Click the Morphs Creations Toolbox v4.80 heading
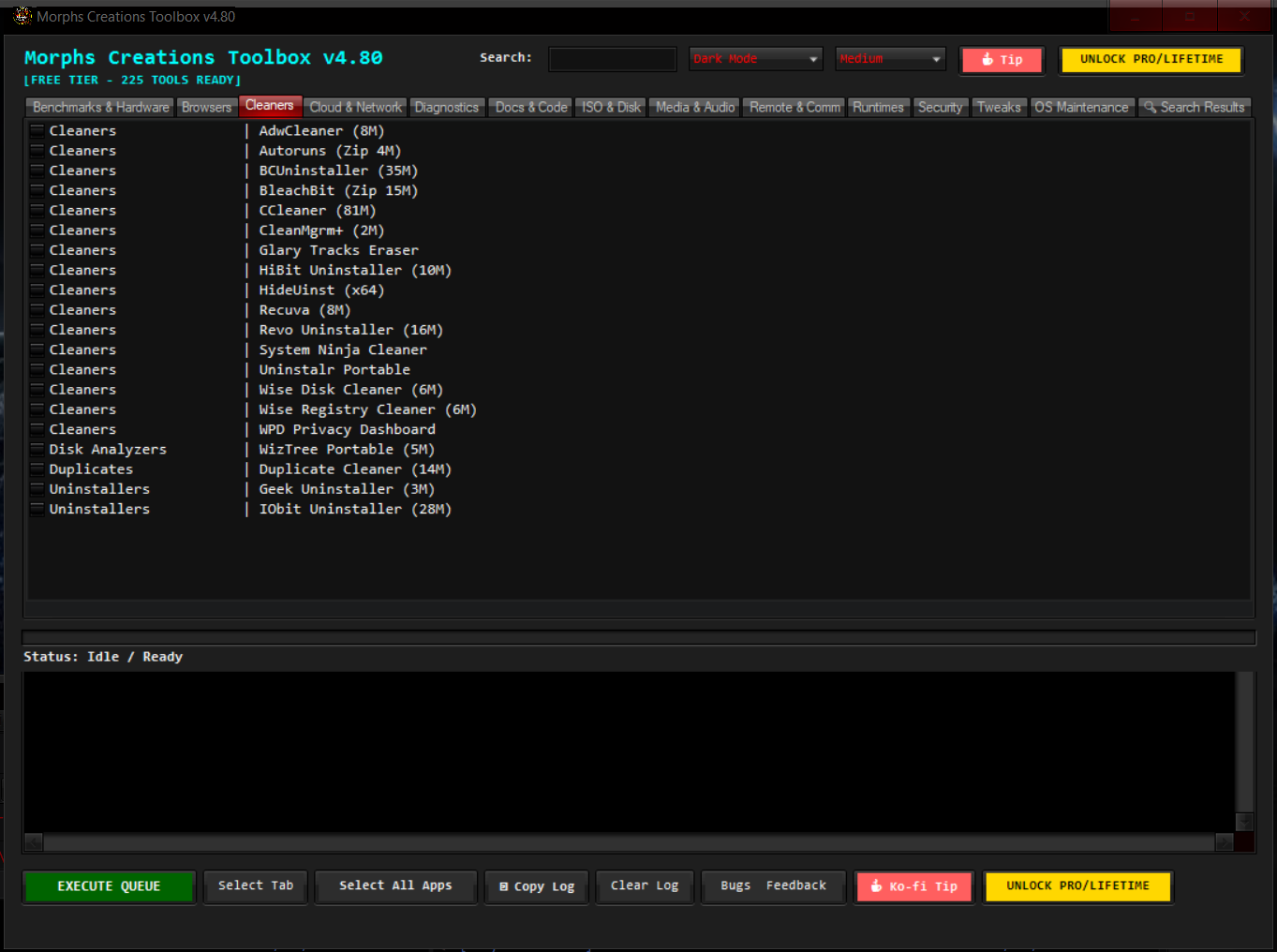 click(203, 57)
